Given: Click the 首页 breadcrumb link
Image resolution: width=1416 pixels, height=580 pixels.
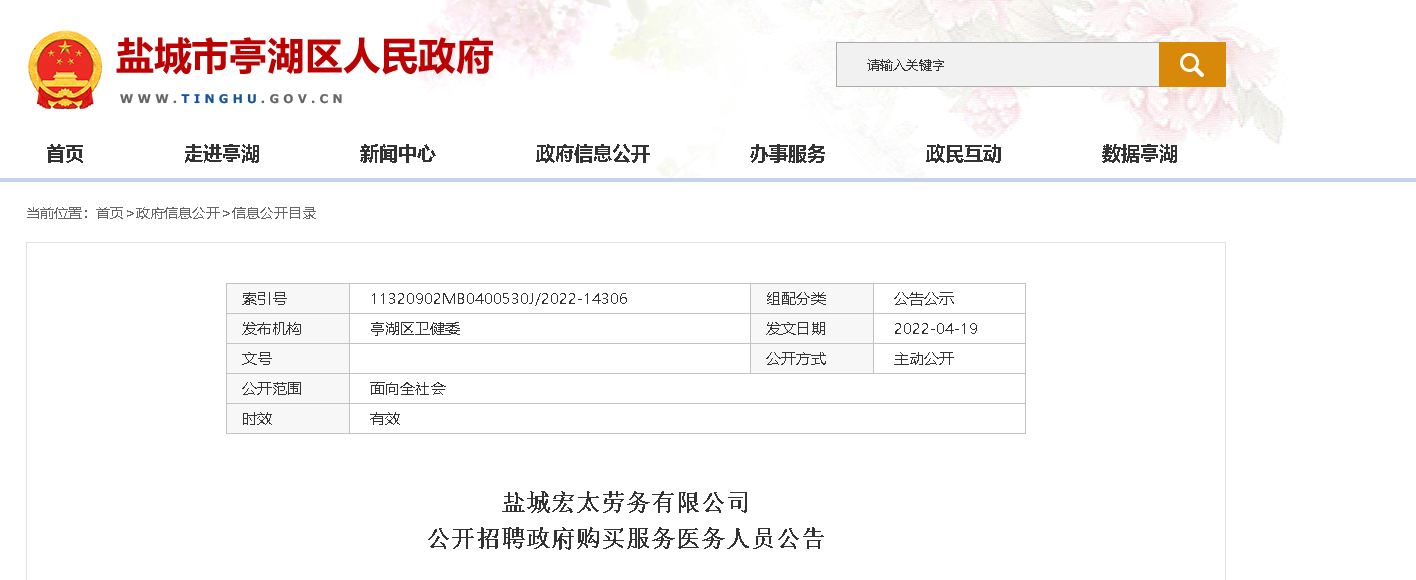Looking at the screenshot, I should point(110,213).
